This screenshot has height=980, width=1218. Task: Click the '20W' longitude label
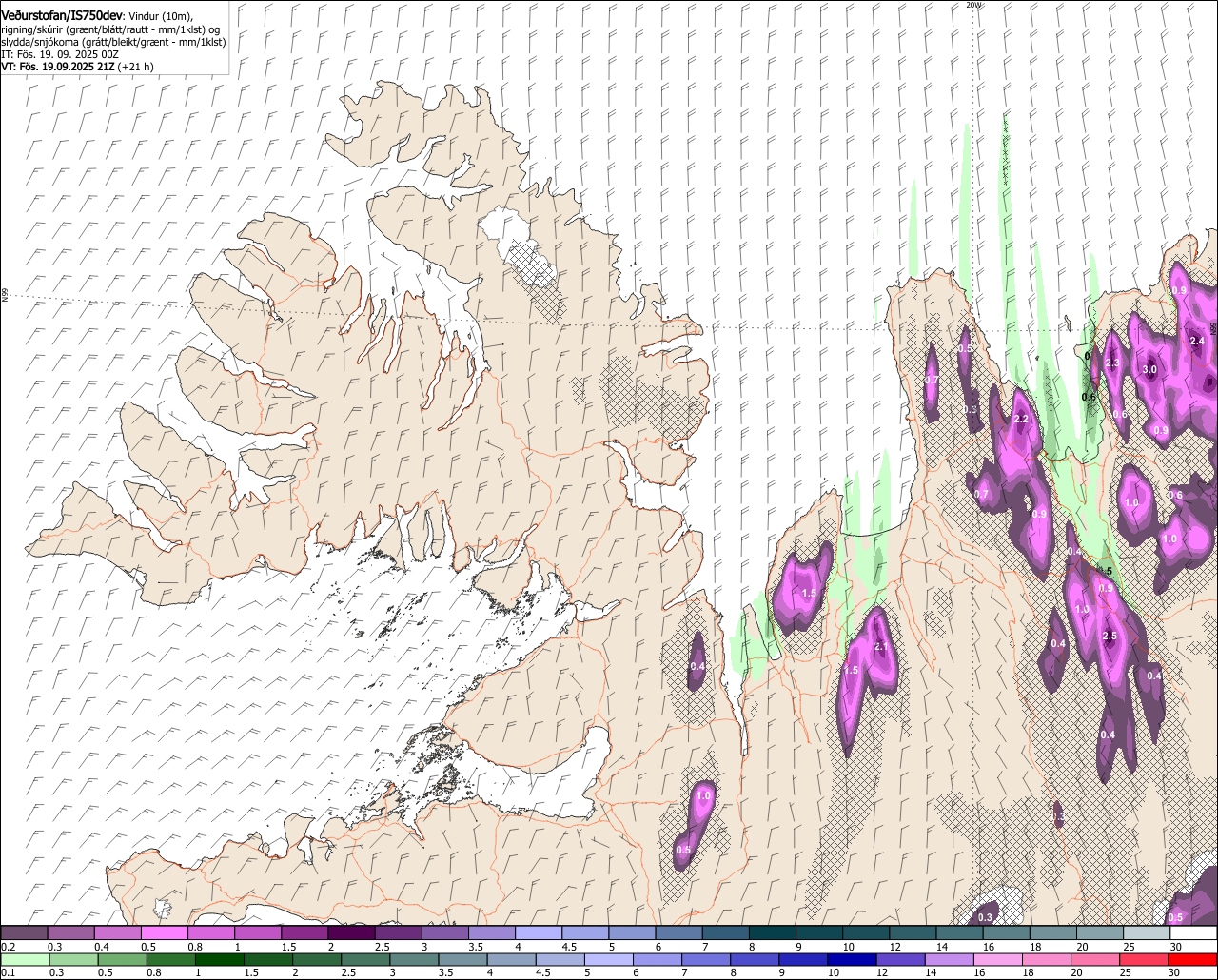pyautogui.click(x=972, y=5)
